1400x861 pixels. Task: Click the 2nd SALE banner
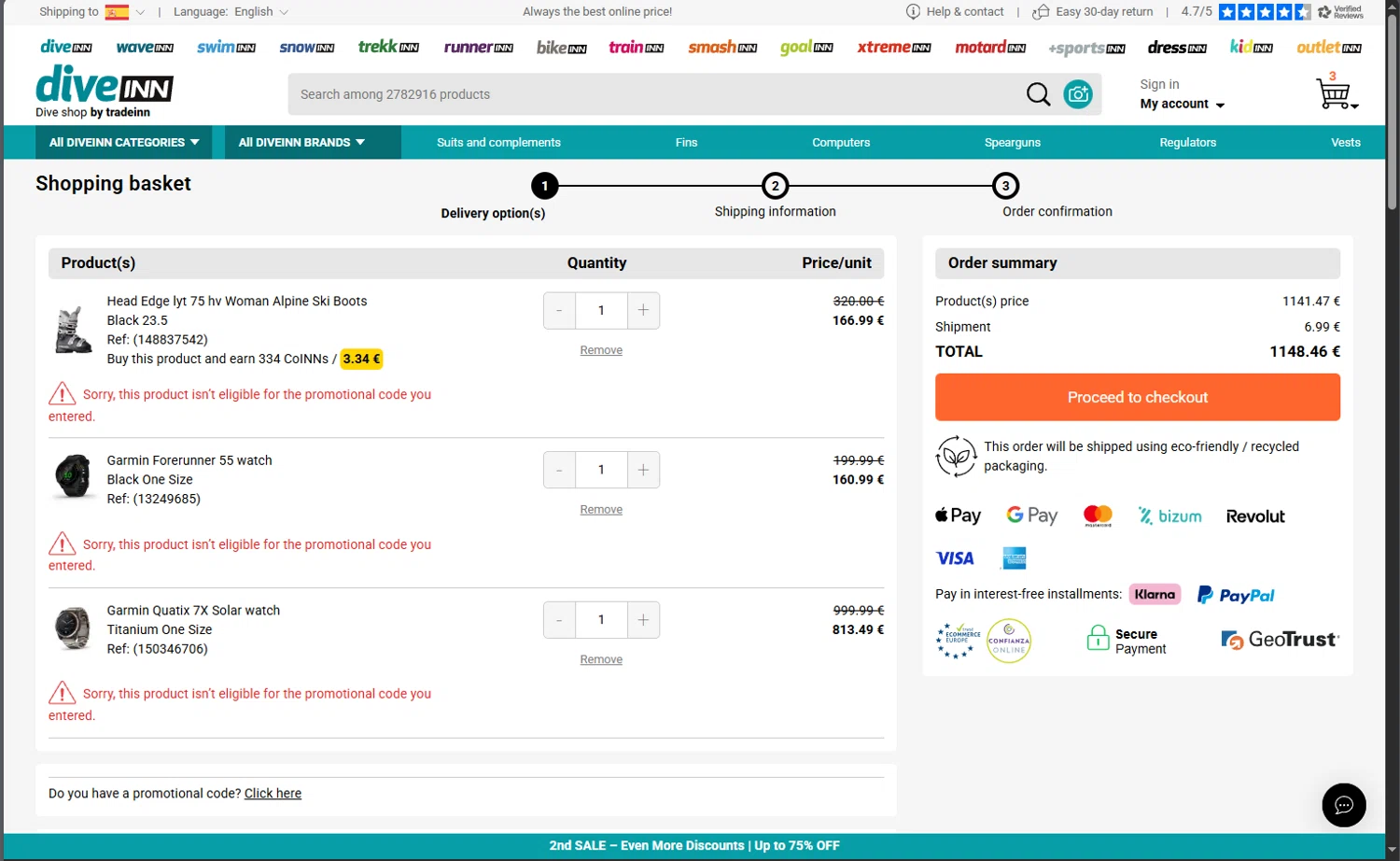[694, 846]
